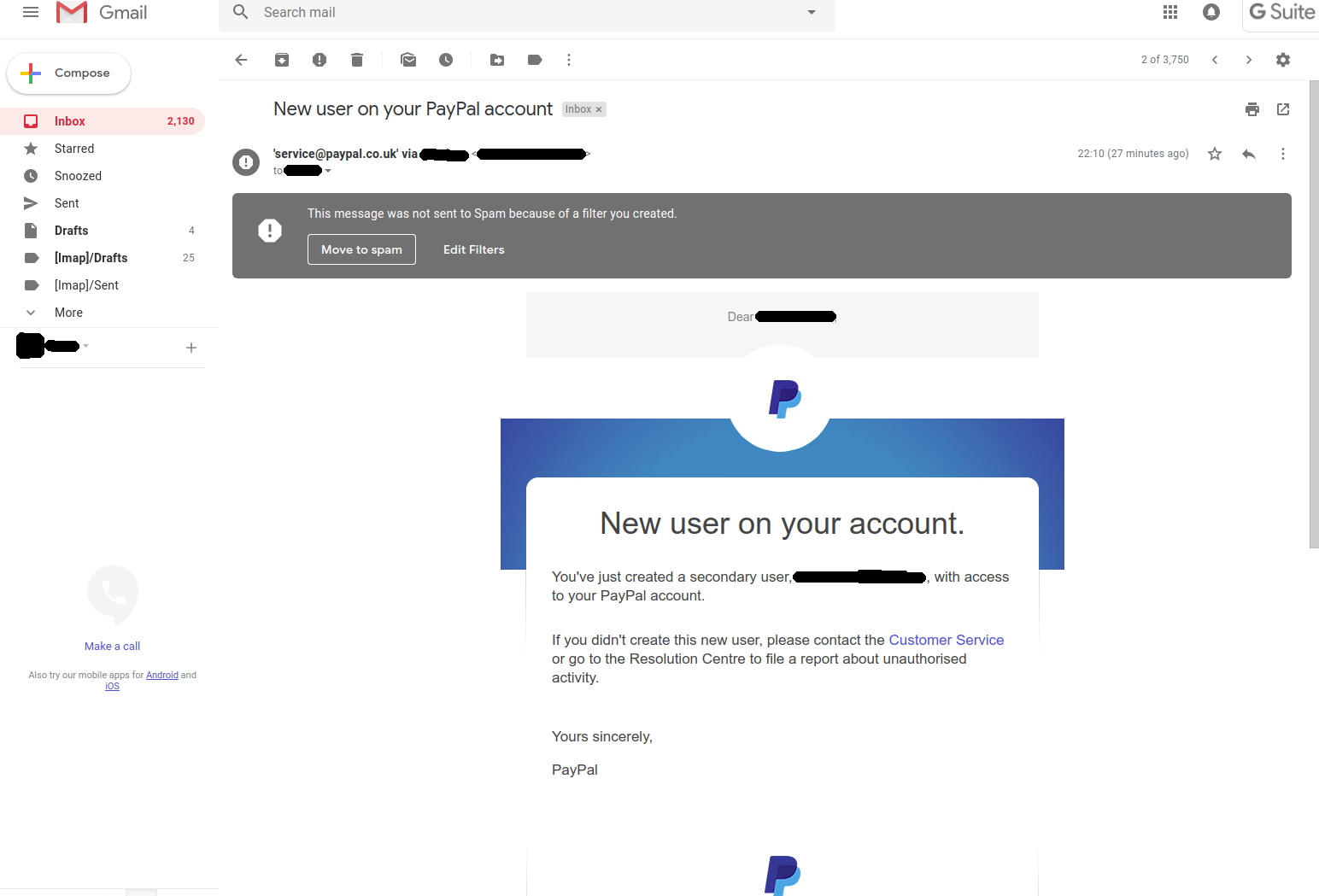Open the Snoozed folder
The height and width of the screenshot is (896, 1319).
[x=103, y=176]
